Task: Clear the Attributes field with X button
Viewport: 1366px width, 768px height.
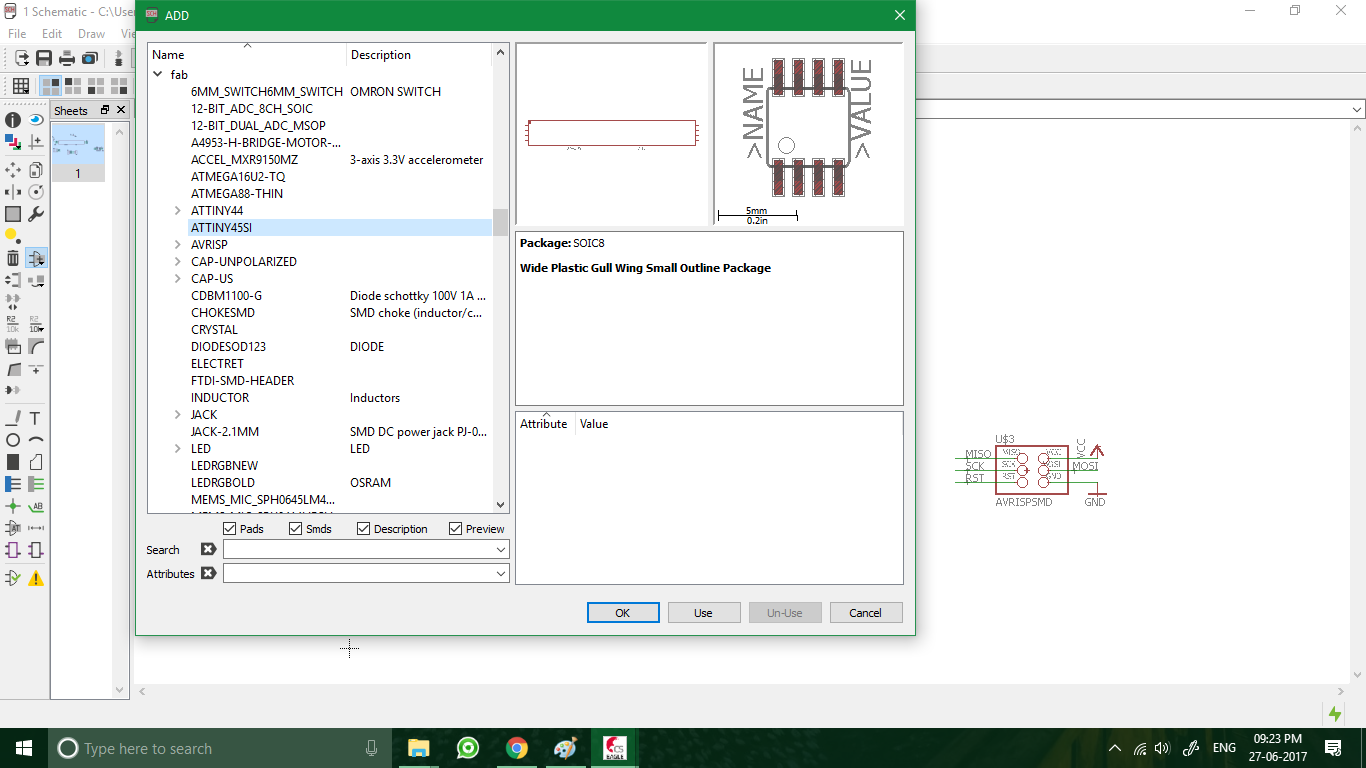Action: pos(208,573)
